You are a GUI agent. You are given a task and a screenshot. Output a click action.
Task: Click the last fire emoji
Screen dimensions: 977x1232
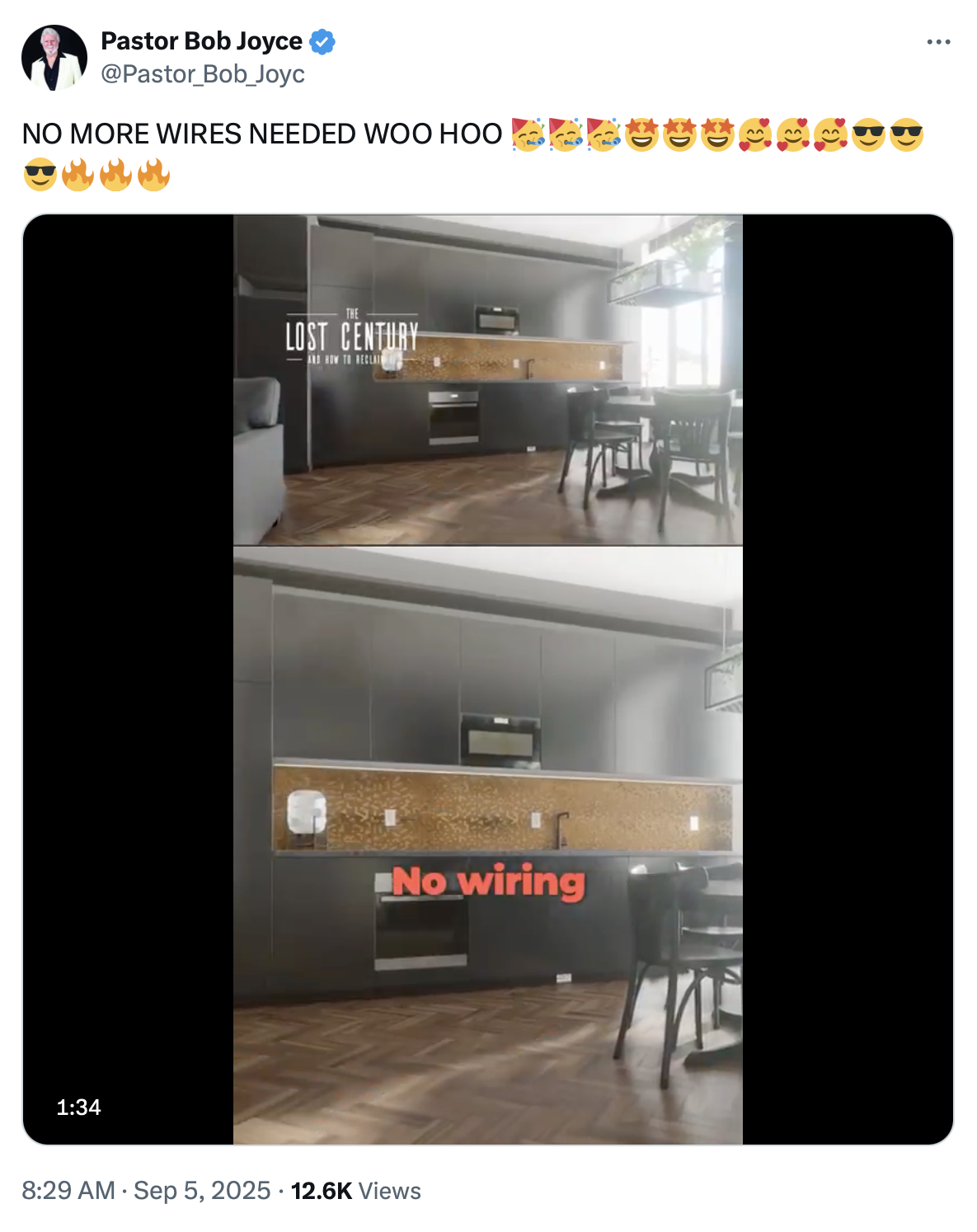point(154,175)
